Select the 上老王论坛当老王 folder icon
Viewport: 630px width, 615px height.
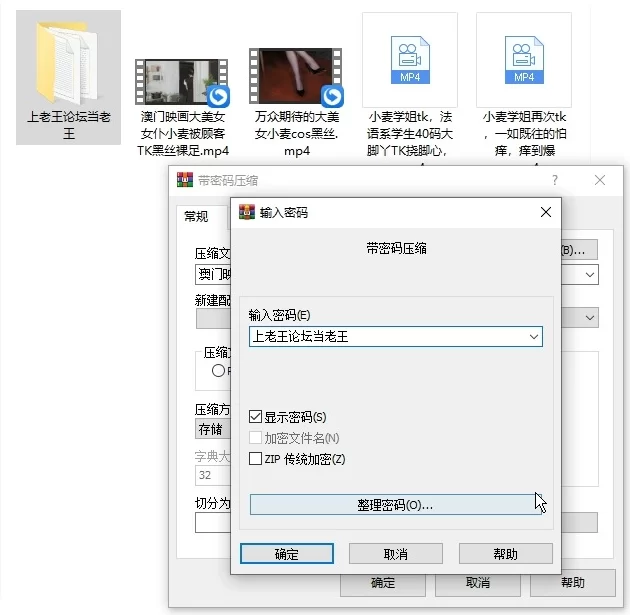[x=67, y=63]
